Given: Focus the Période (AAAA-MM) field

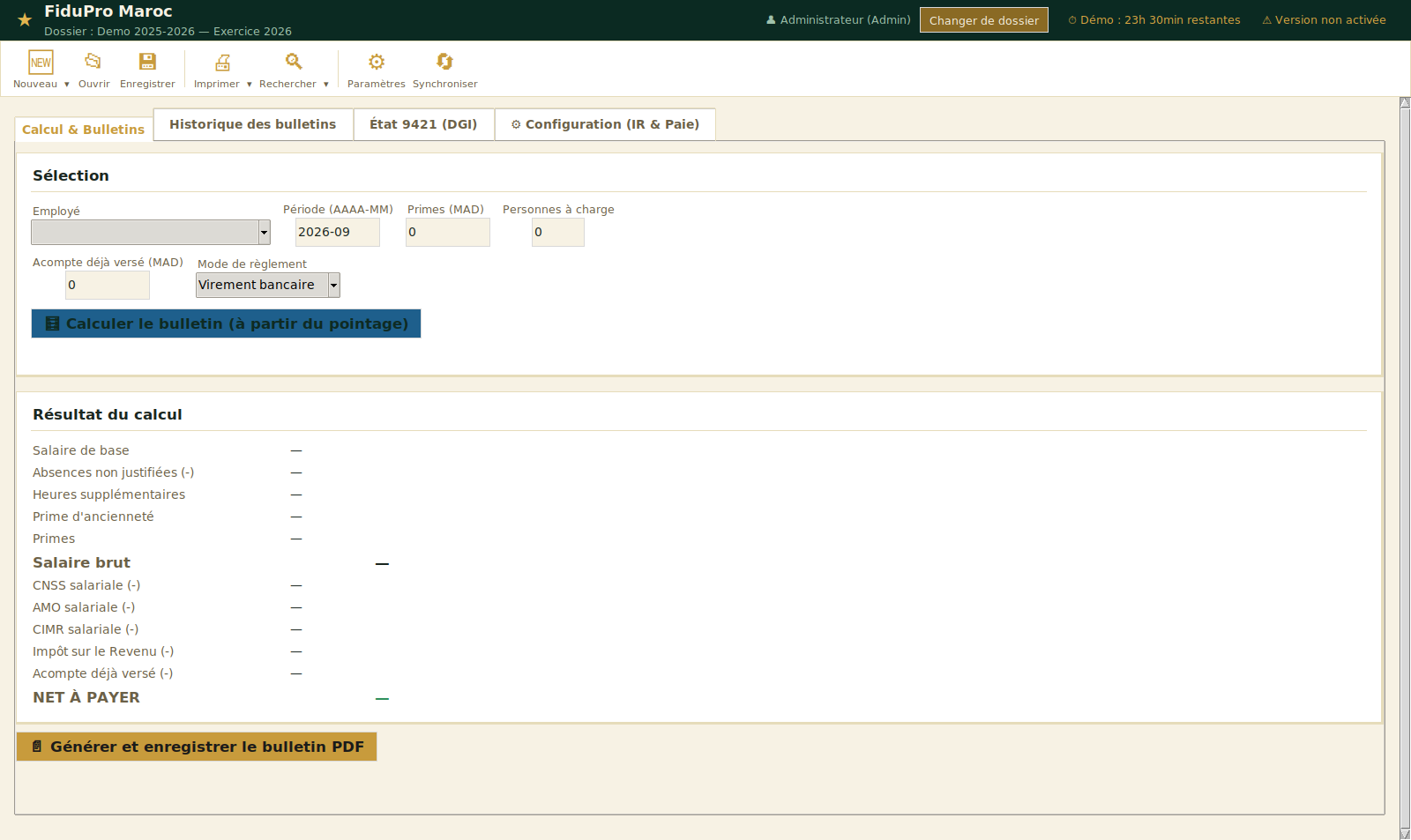Looking at the screenshot, I should point(338,233).
